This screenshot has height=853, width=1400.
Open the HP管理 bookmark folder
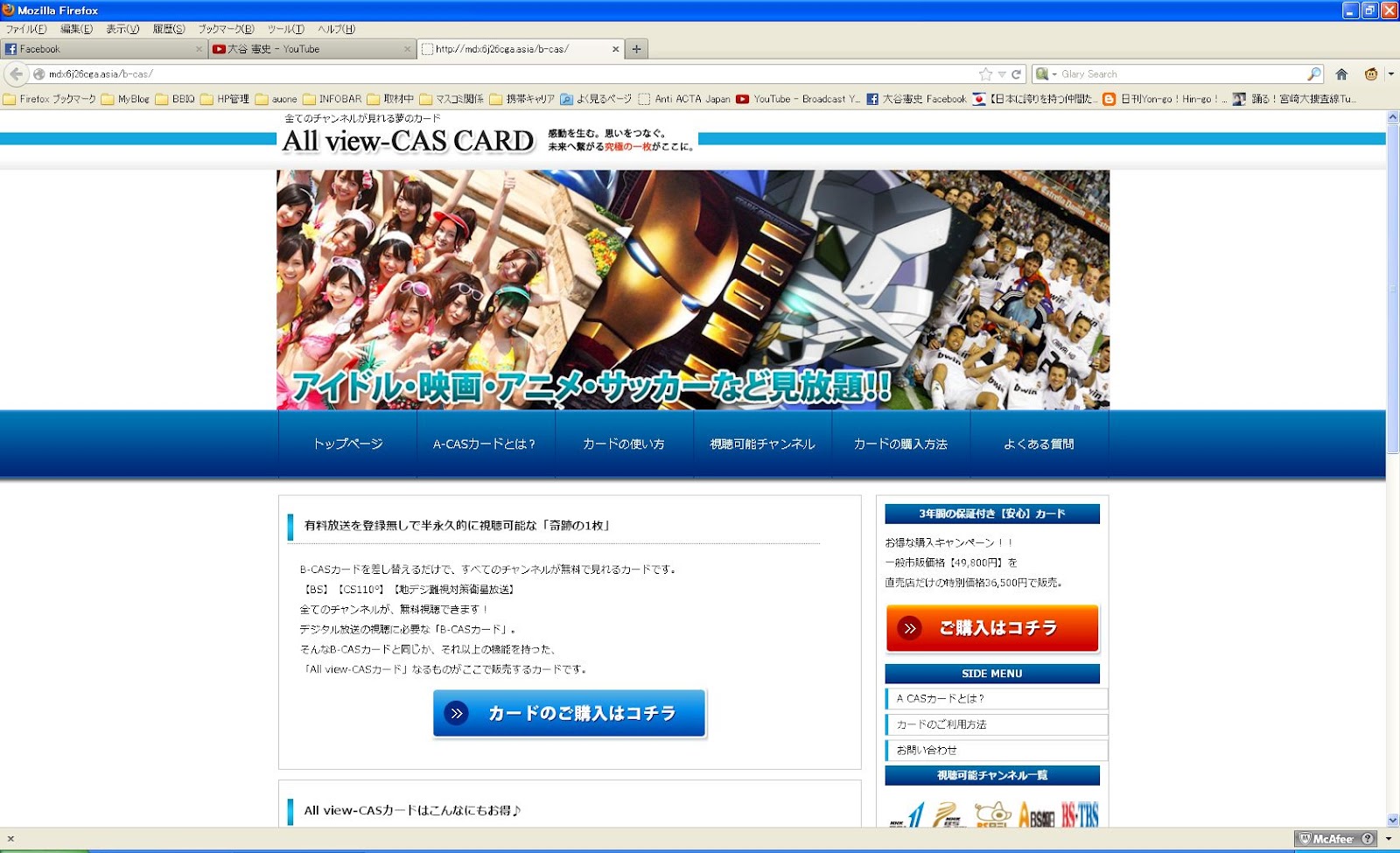pos(225,99)
